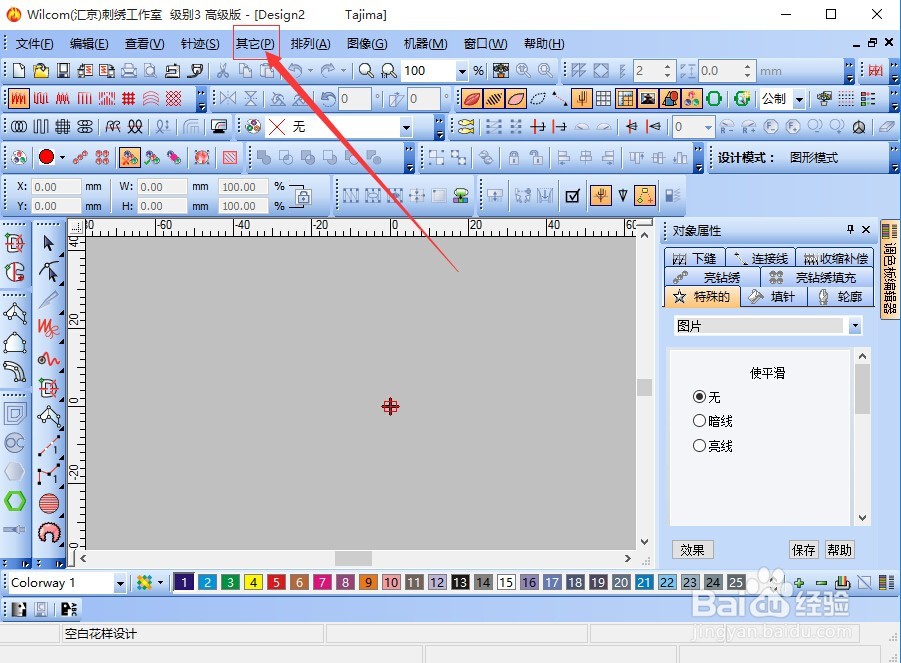Select the 无 smoothing radio button
901x663 pixels.
point(699,396)
